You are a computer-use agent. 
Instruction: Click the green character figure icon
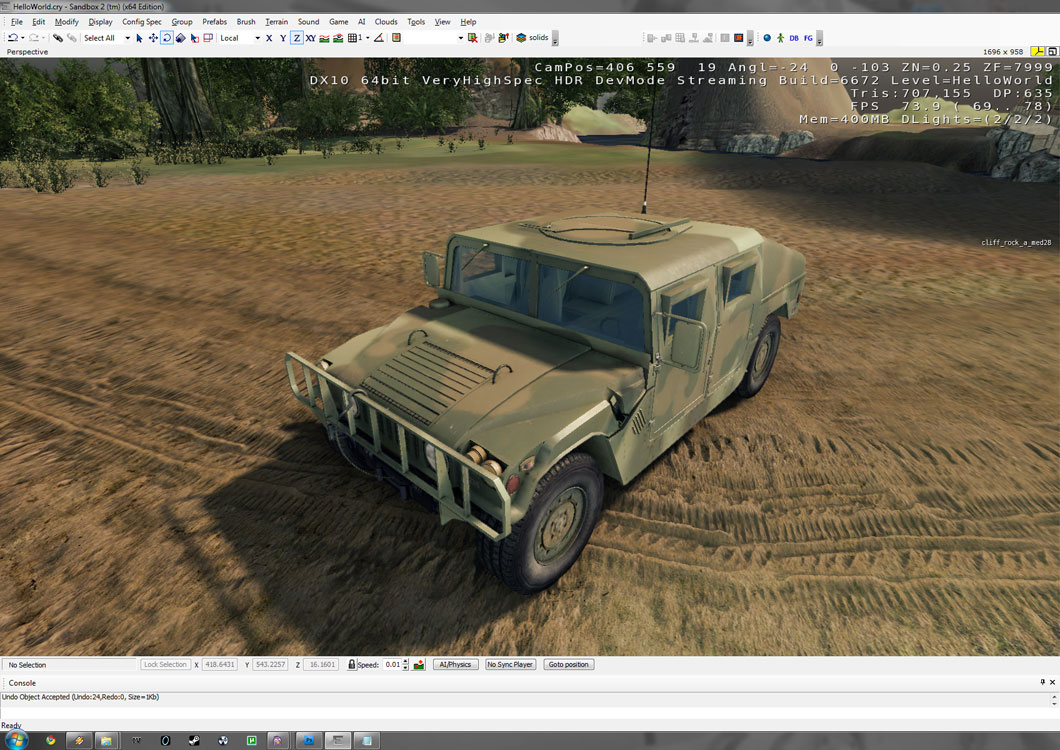780,38
